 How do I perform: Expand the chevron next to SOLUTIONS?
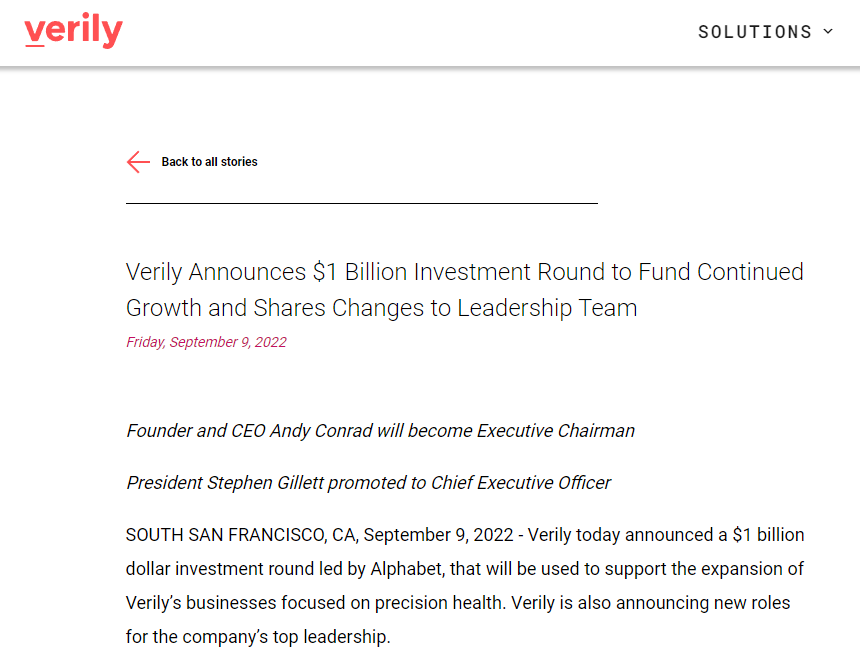click(828, 31)
